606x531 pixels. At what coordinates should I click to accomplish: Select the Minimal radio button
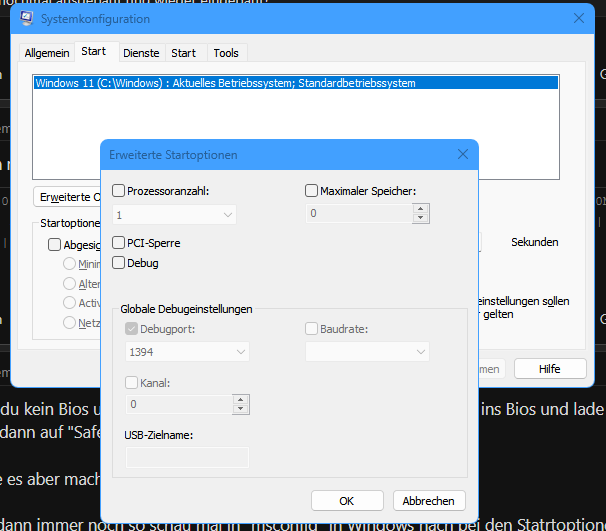69,264
